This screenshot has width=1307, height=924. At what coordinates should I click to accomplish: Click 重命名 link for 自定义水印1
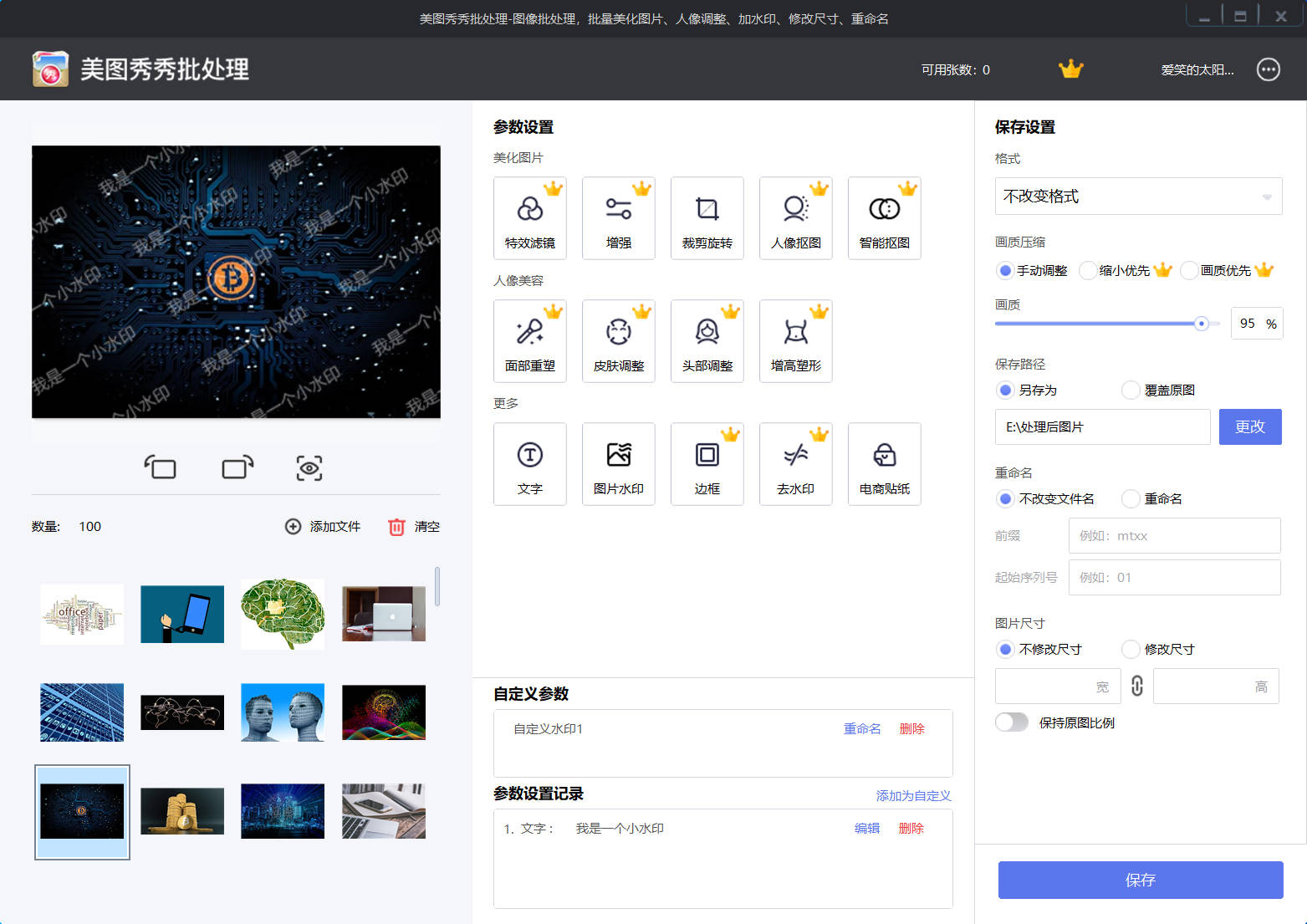point(862,729)
